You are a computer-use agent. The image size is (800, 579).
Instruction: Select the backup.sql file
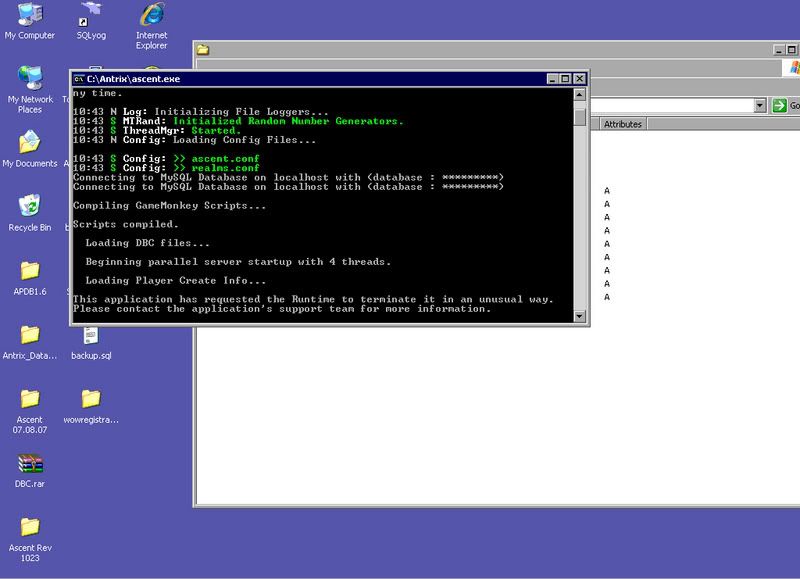click(x=90, y=335)
